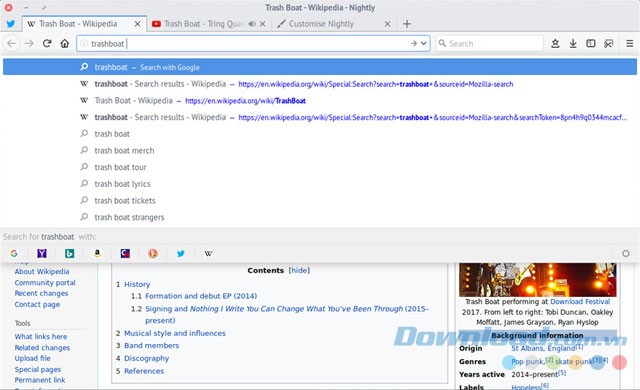Open About Wikipedia sidebar link

42,271
